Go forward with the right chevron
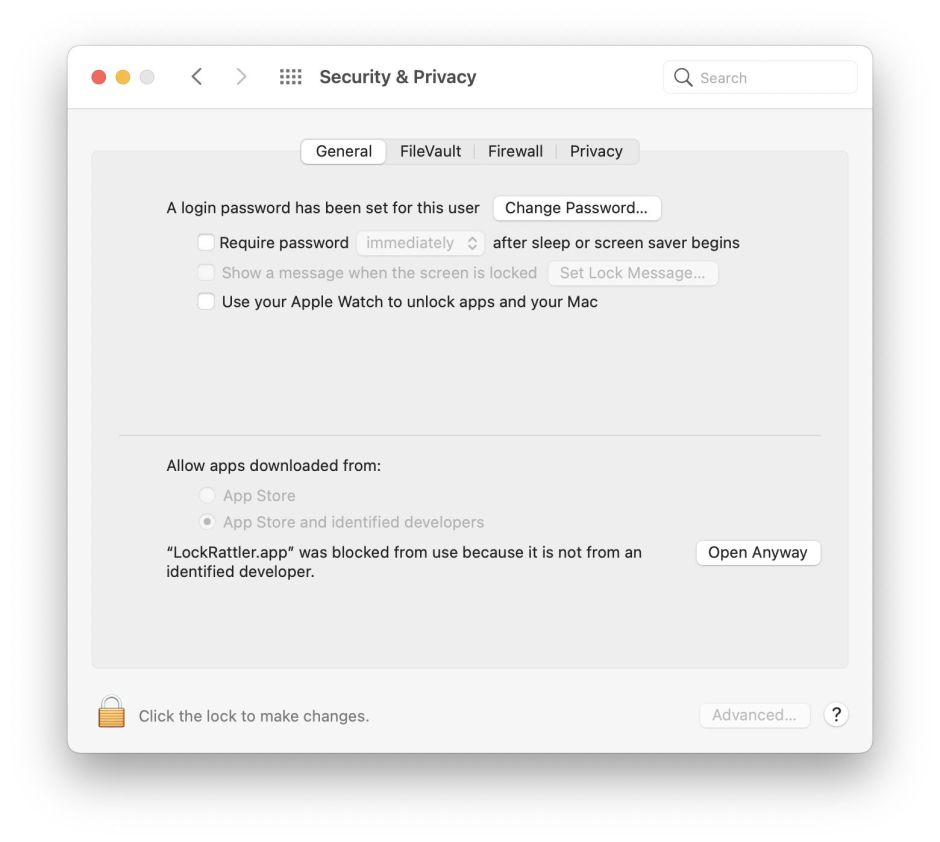 click(x=241, y=77)
